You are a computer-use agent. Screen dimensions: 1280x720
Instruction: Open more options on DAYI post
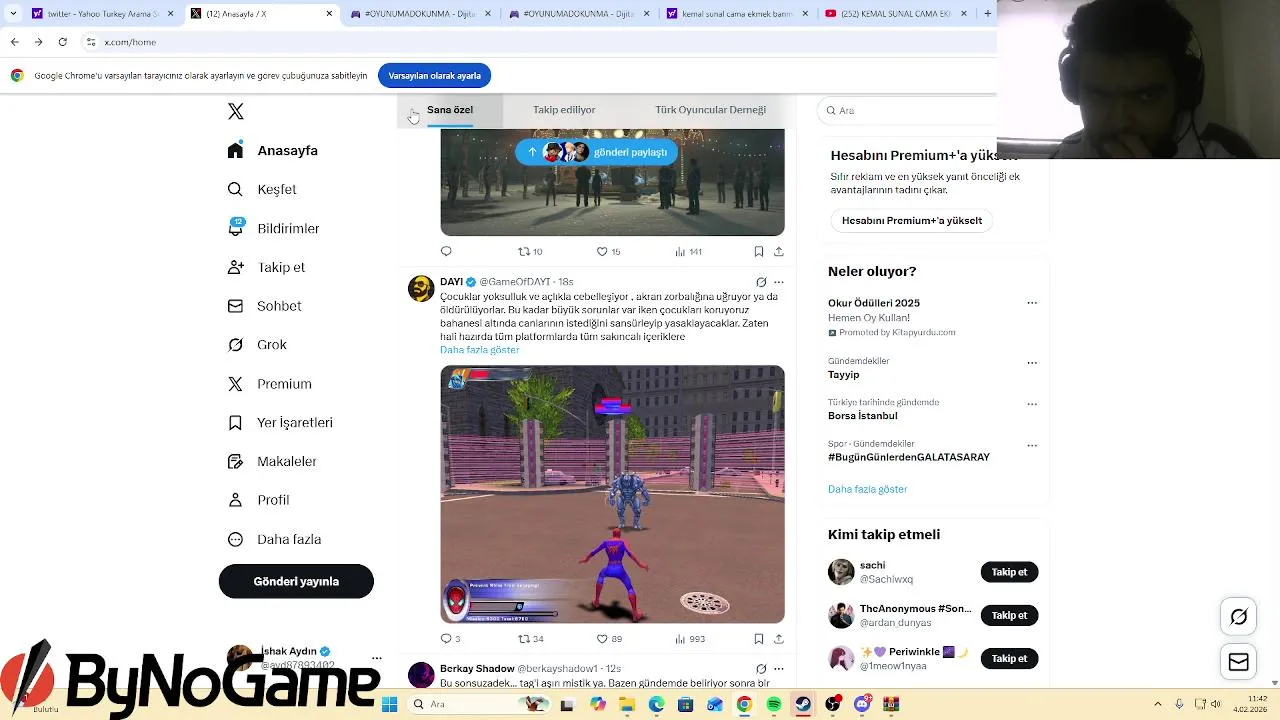pyautogui.click(x=779, y=282)
